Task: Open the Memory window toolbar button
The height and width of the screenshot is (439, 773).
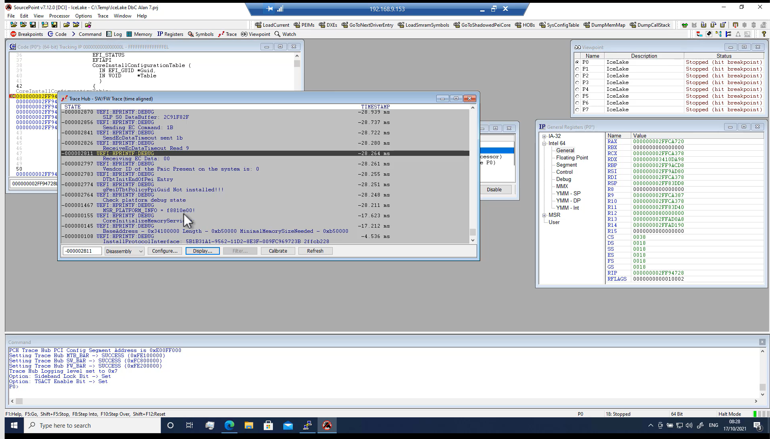Action: (139, 34)
